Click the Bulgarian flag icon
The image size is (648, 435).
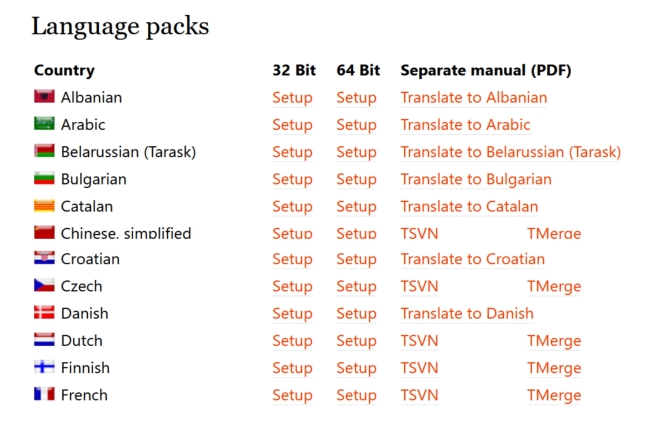(44, 178)
